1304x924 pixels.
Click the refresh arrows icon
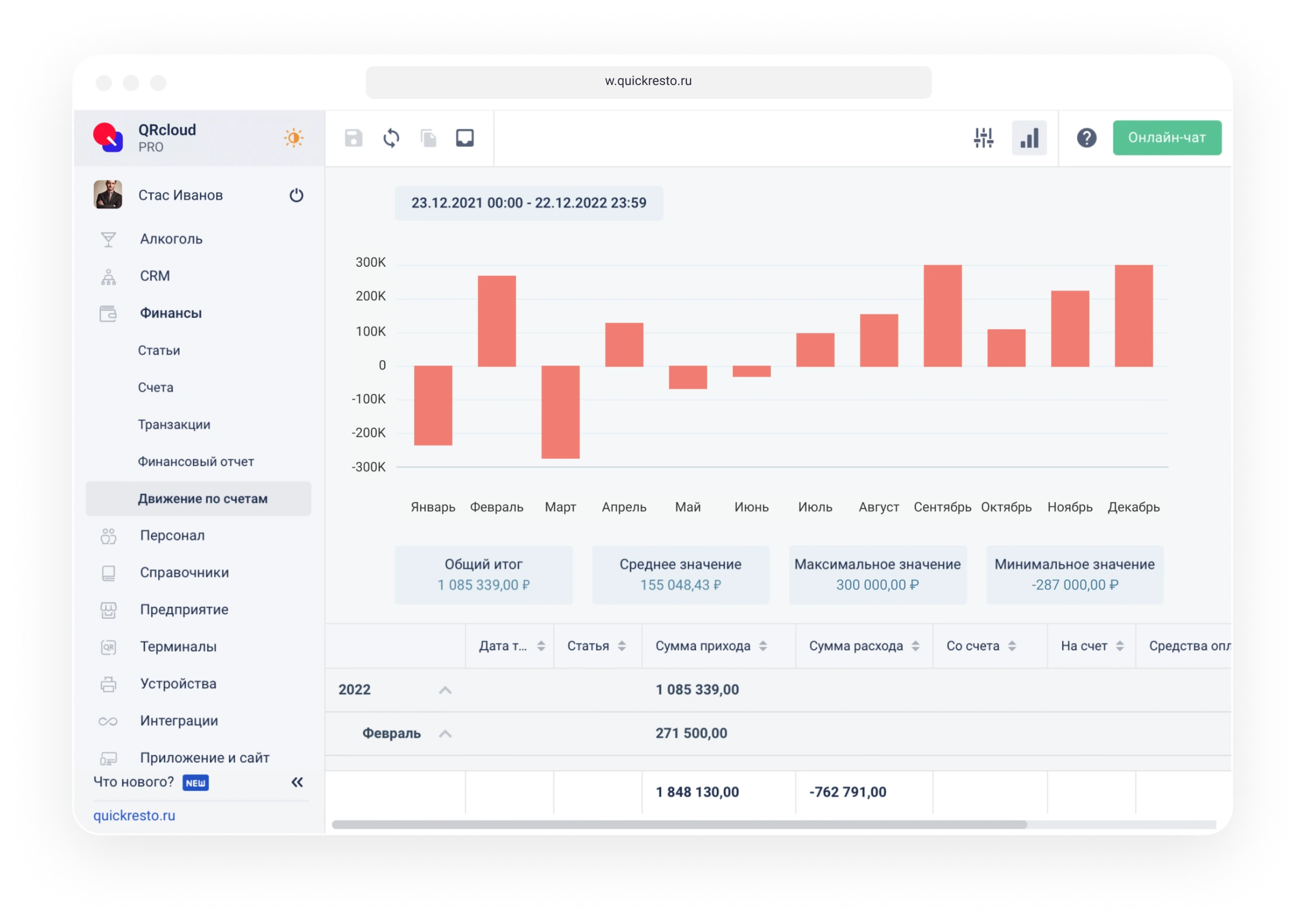point(391,138)
